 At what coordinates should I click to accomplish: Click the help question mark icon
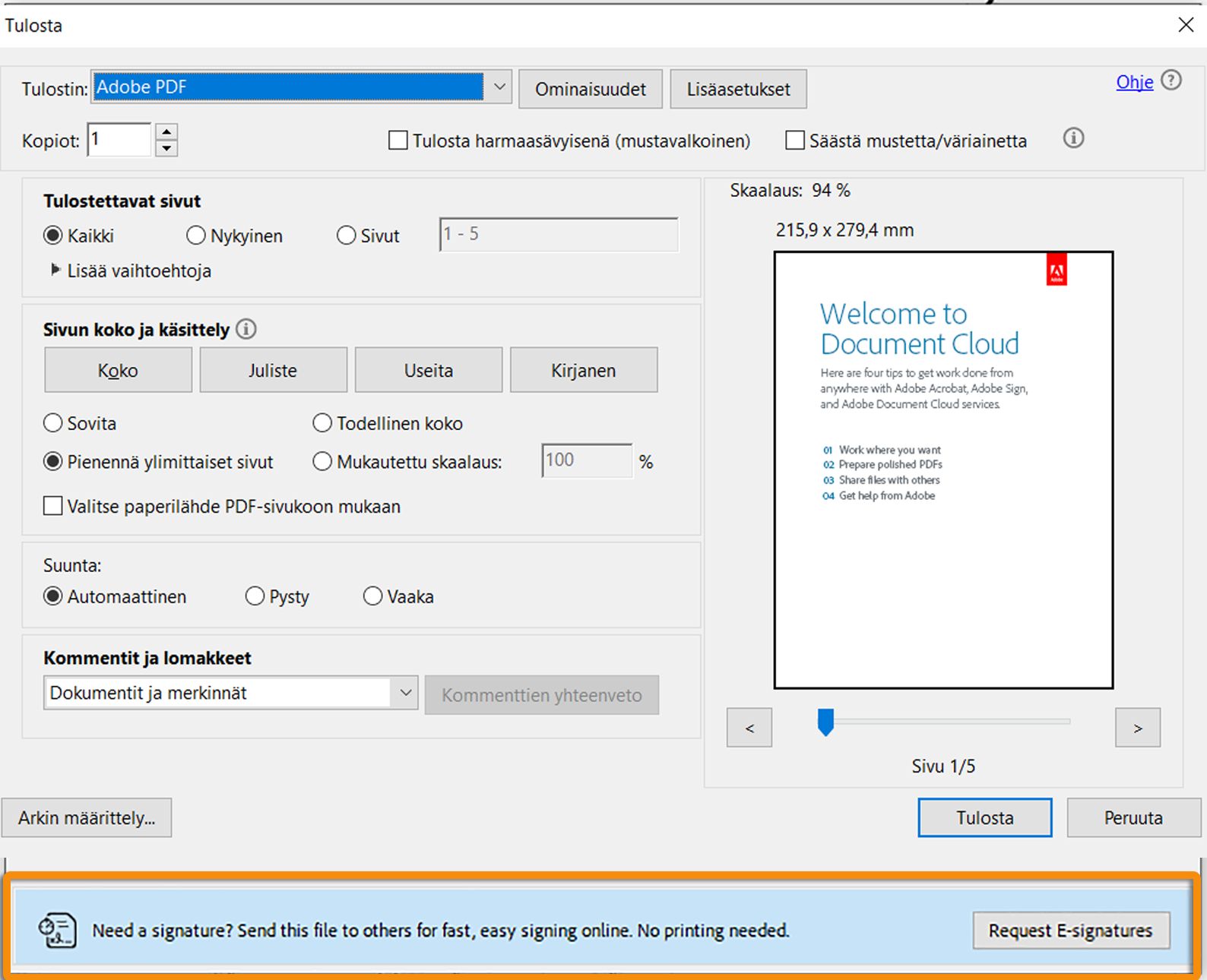point(1172,81)
